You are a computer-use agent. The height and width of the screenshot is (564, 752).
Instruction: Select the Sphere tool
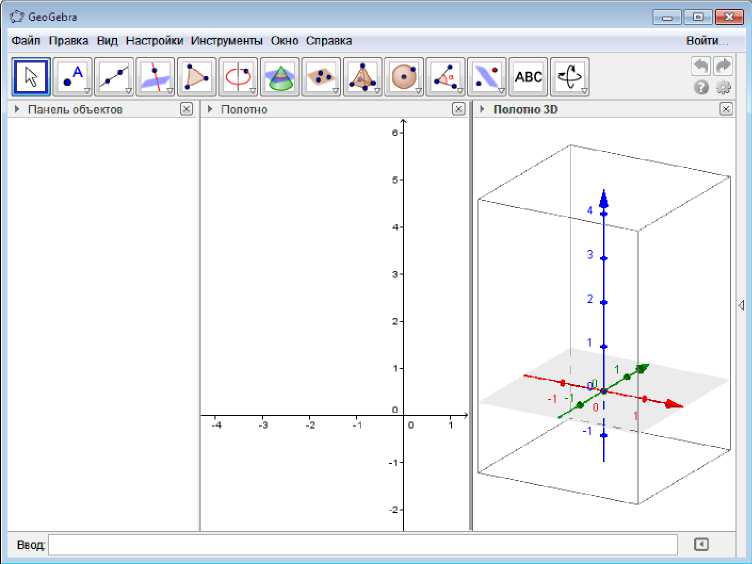[x=404, y=77]
